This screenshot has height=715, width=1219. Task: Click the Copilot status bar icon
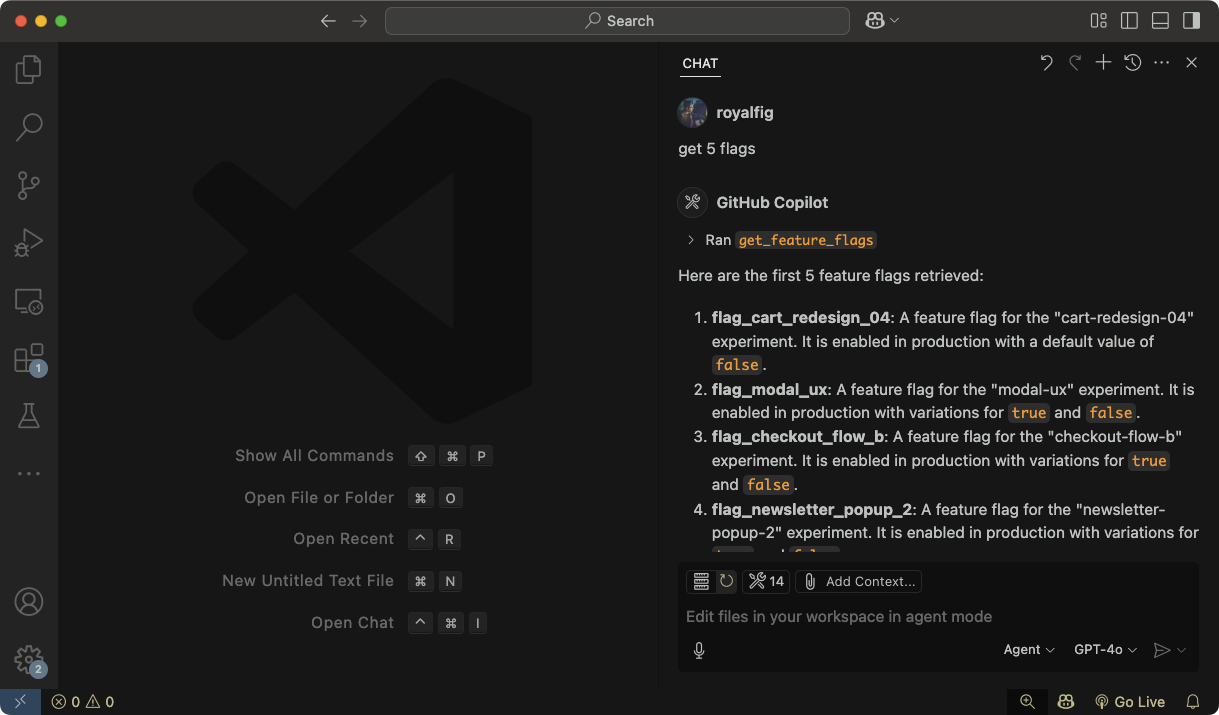click(x=1067, y=702)
